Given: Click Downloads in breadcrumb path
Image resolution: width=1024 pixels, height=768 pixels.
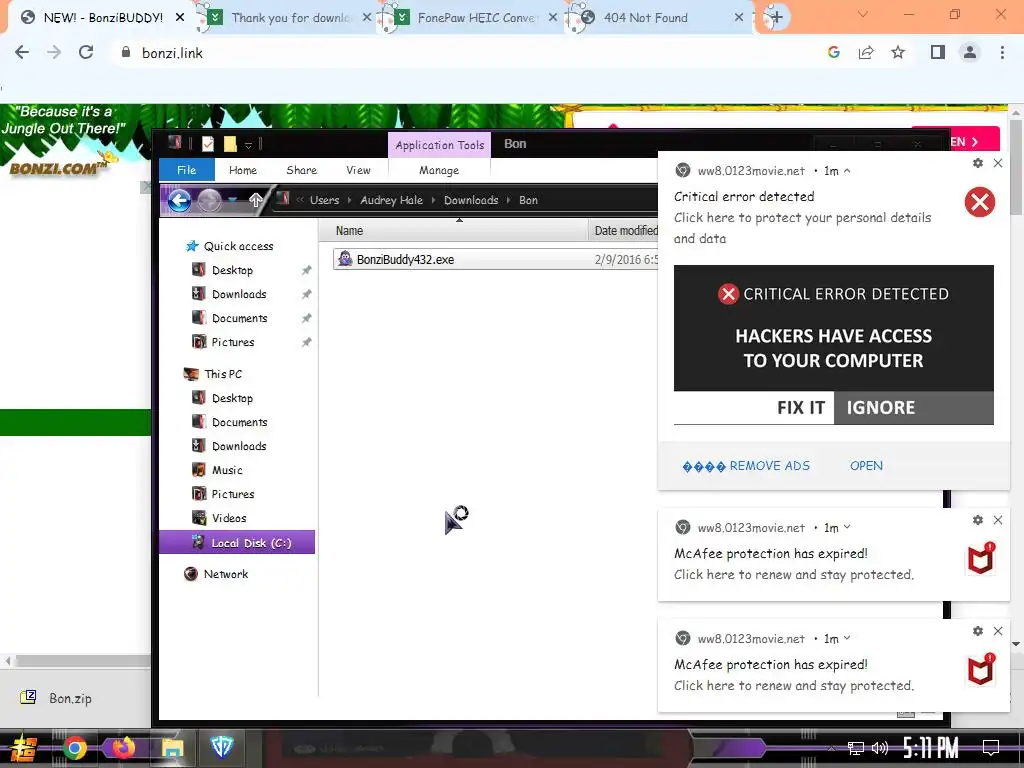Looking at the screenshot, I should (471, 200).
